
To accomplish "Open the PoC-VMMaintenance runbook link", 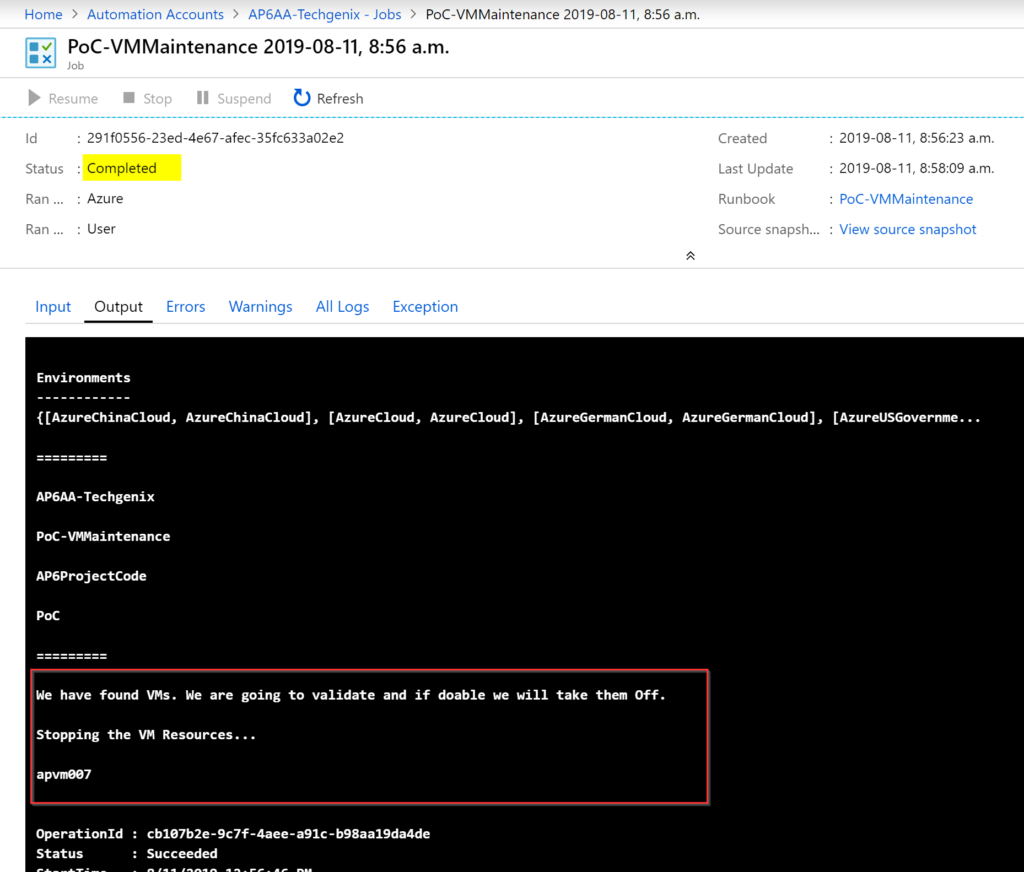I will pos(906,199).
